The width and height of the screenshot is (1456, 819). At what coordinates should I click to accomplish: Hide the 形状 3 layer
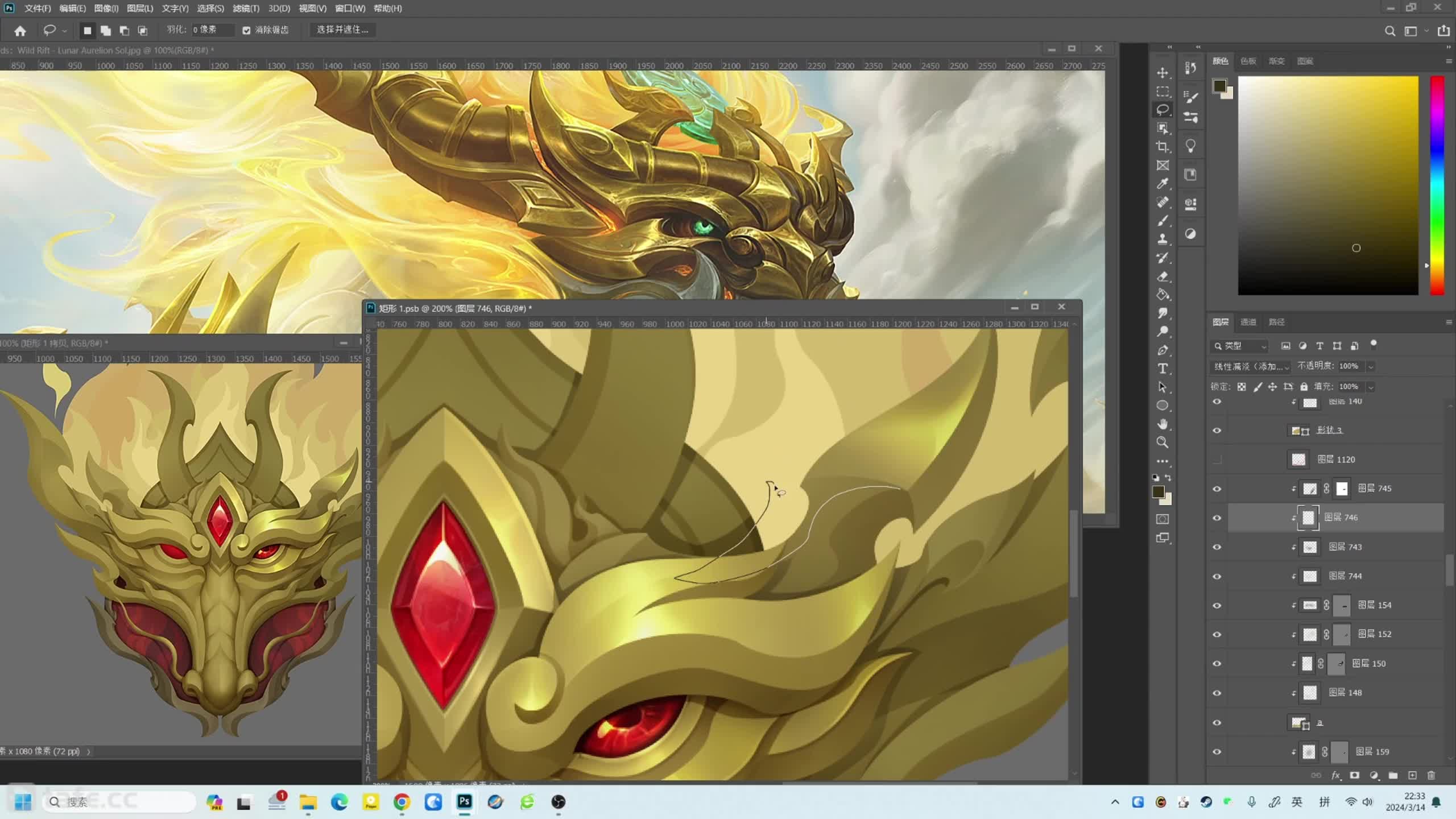1217,431
